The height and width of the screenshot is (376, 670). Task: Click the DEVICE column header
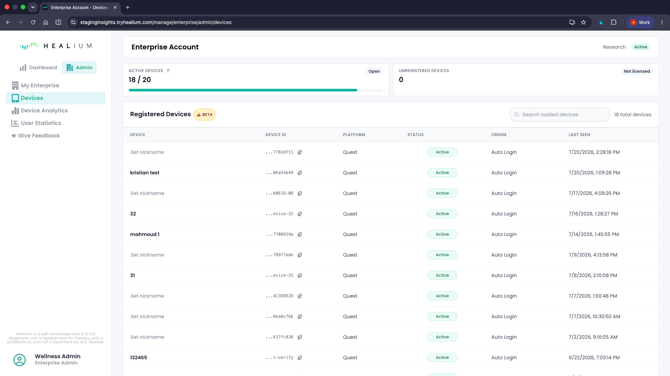coord(138,135)
